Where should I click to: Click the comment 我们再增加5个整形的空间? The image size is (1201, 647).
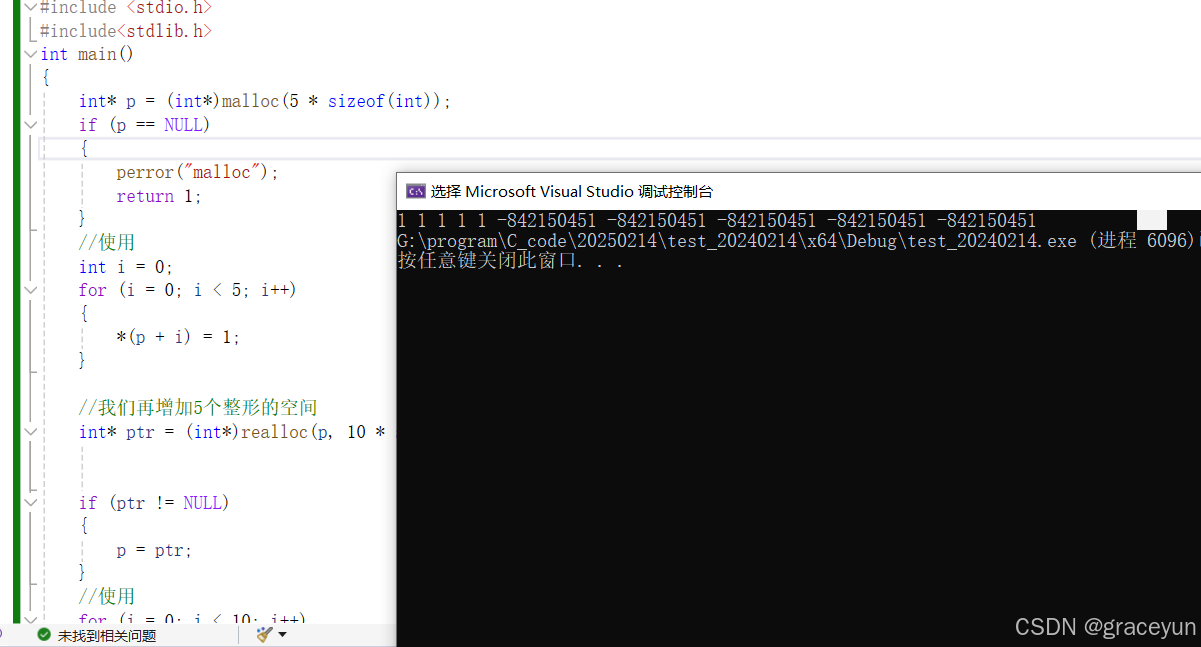pos(198,407)
